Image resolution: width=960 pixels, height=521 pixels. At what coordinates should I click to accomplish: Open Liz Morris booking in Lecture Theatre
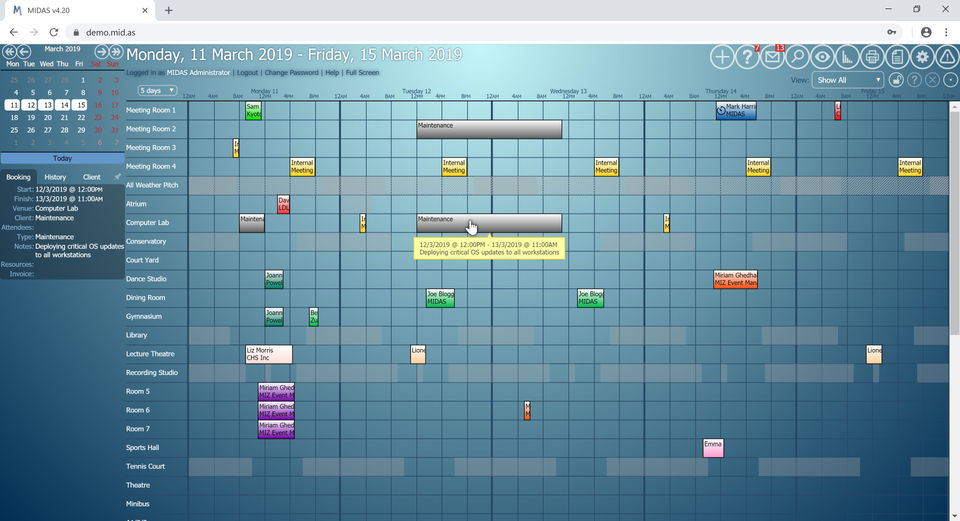(269, 354)
